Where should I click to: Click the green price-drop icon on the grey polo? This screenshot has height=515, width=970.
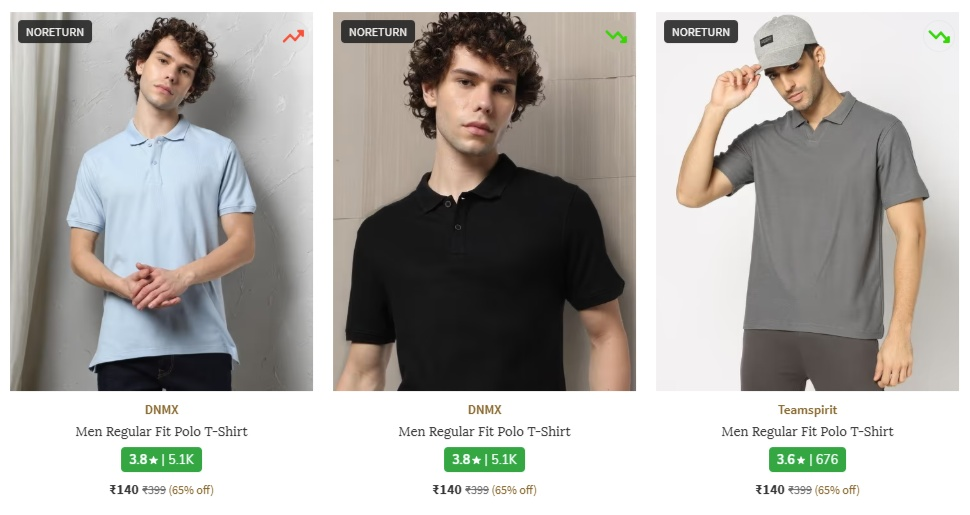[x=939, y=37]
